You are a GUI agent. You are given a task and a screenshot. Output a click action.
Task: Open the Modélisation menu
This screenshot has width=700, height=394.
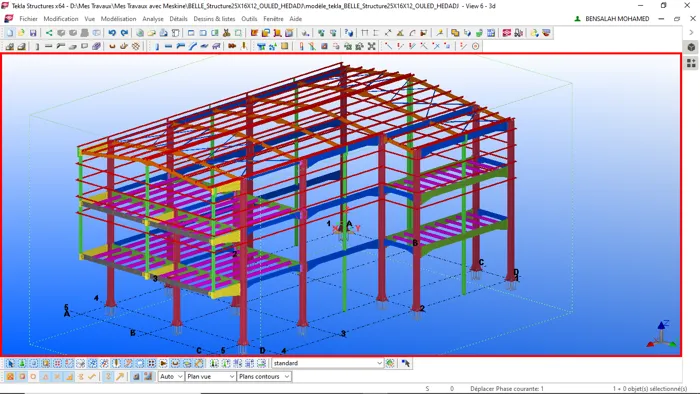point(118,19)
